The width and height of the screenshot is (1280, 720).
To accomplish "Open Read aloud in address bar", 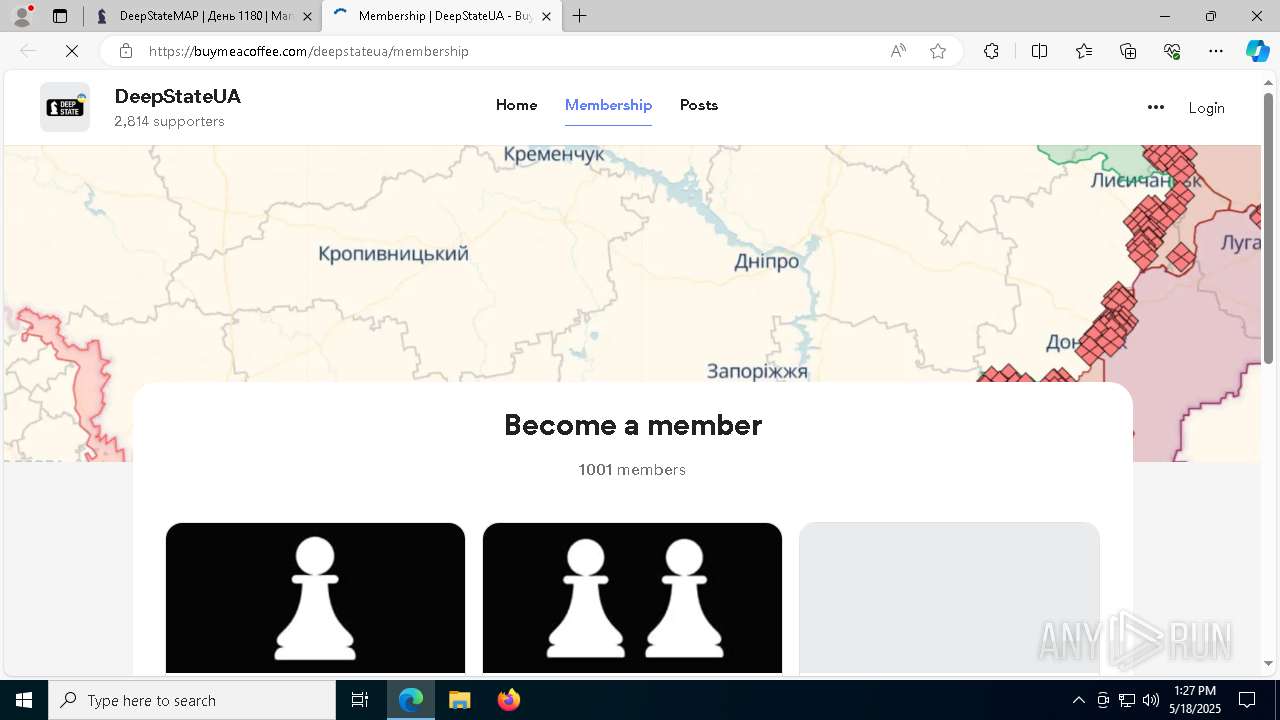I will click(898, 51).
